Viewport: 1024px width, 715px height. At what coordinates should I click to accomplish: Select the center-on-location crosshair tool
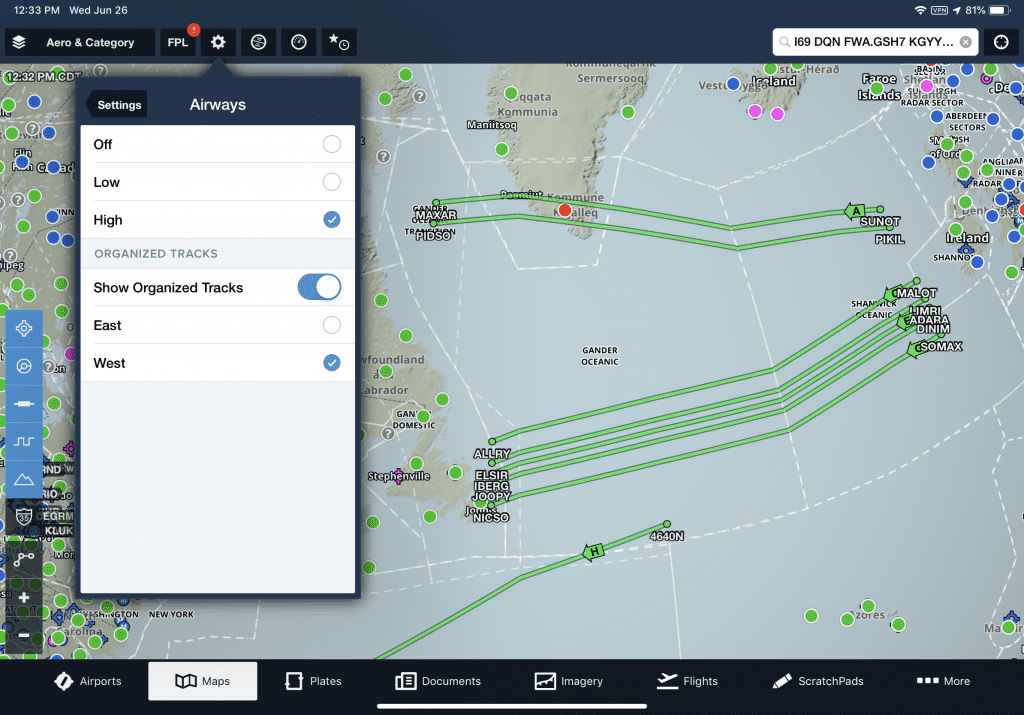pyautogui.click(x=24, y=328)
